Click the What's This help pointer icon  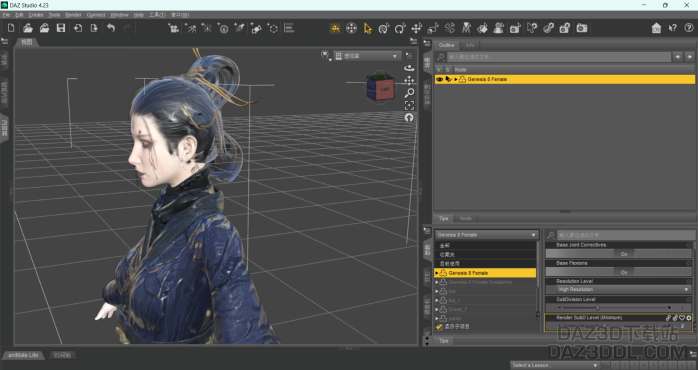click(x=673, y=28)
